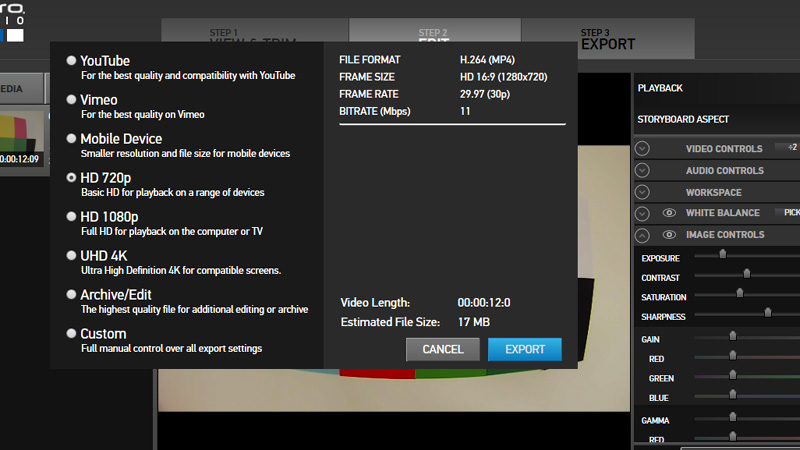
Task: Open the Media panel tab
Action: [21, 89]
